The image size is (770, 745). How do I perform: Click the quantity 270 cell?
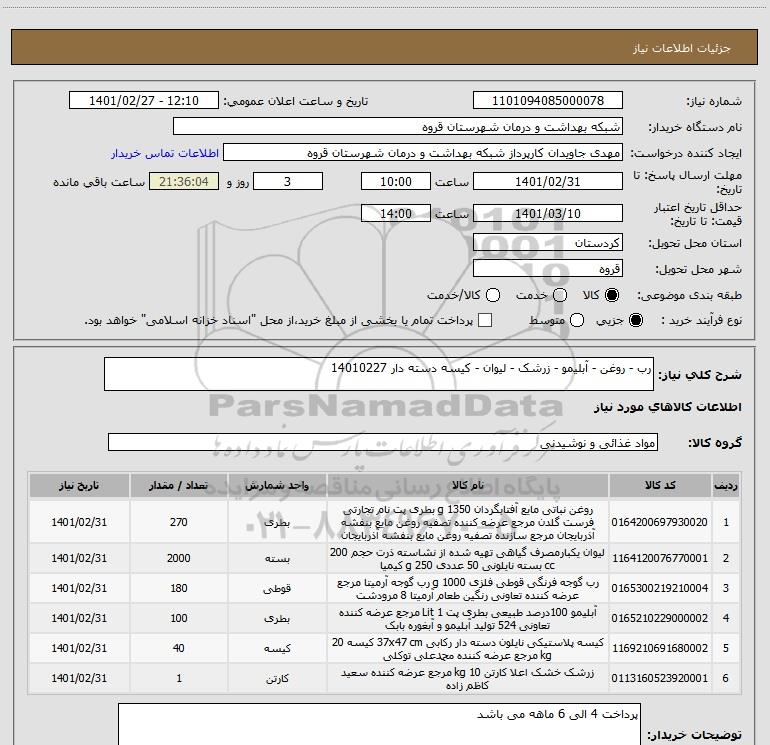coord(179,522)
